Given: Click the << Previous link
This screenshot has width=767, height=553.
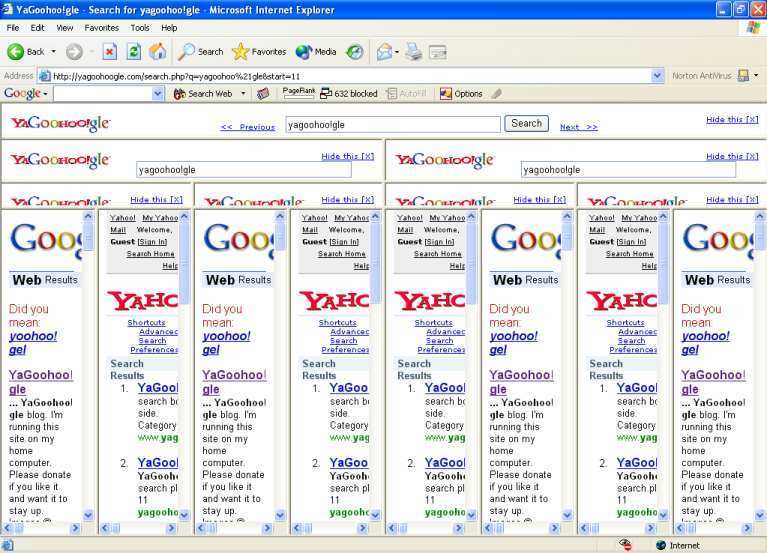Looking at the screenshot, I should click(x=248, y=127).
